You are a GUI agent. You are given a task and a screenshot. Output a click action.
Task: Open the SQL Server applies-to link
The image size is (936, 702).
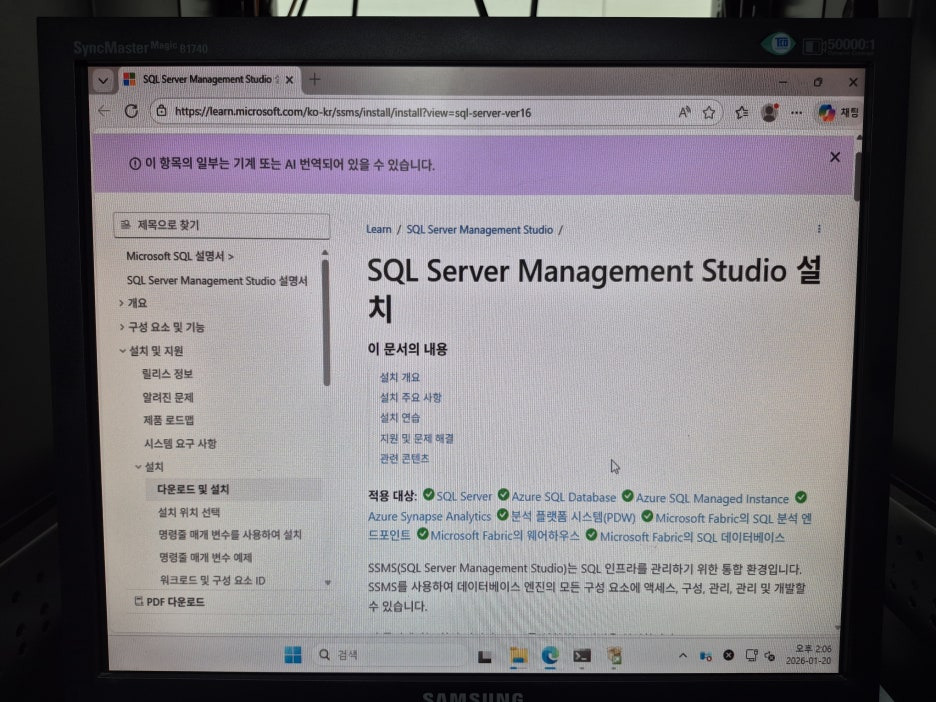464,496
